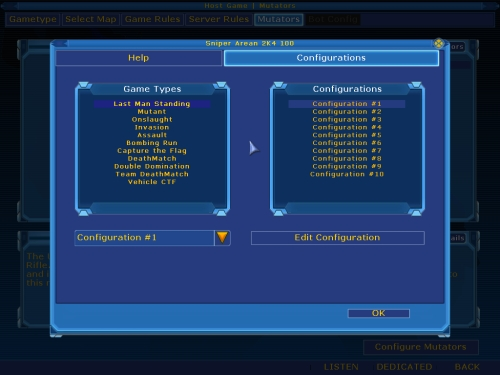Choose Configuration #8 in the list
The width and height of the screenshot is (500, 375).
(x=347, y=158)
